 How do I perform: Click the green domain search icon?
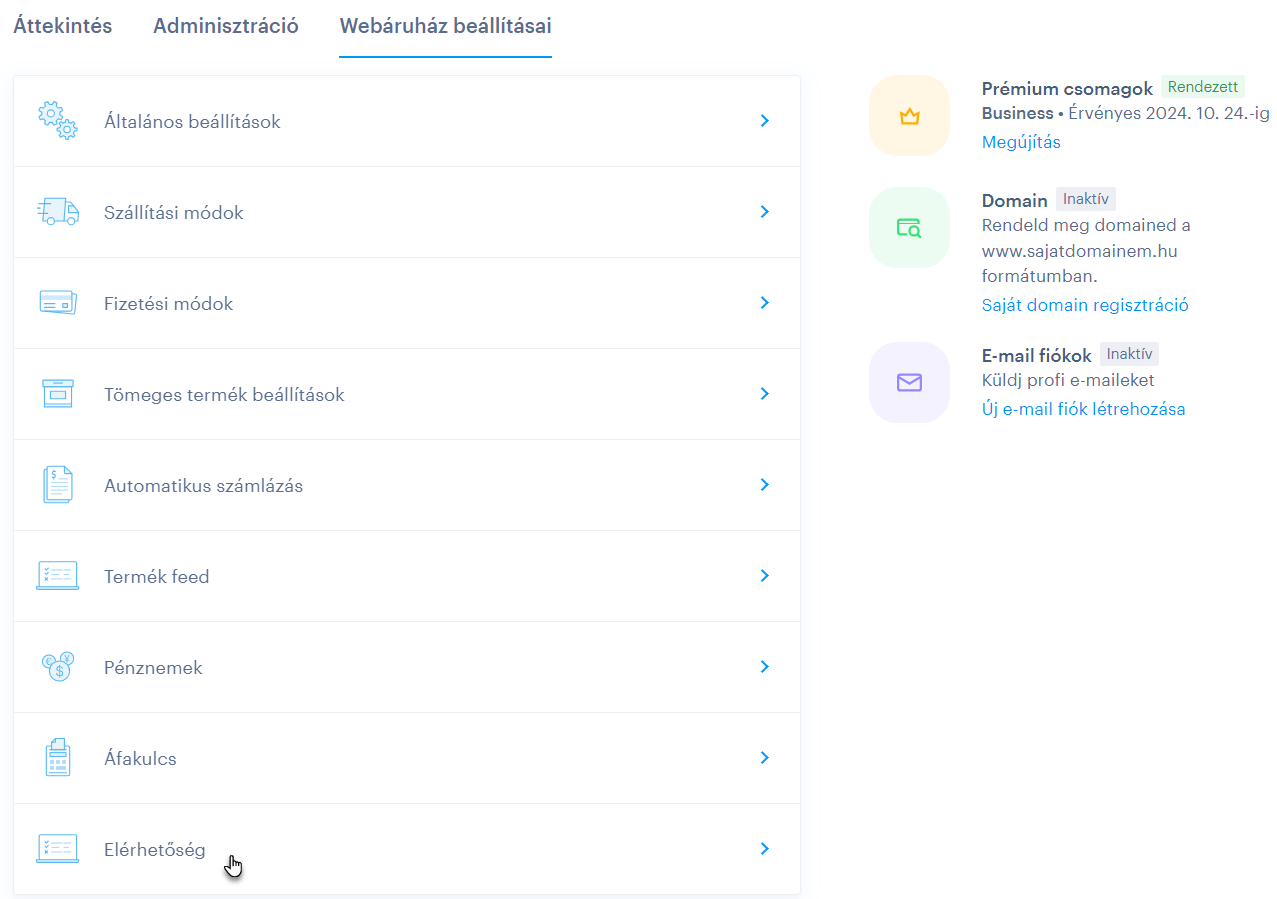909,228
